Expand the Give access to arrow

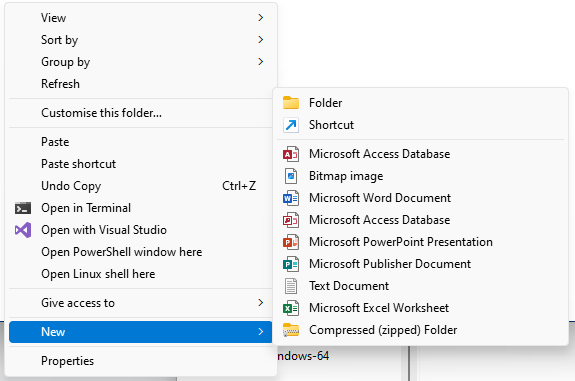click(x=261, y=303)
